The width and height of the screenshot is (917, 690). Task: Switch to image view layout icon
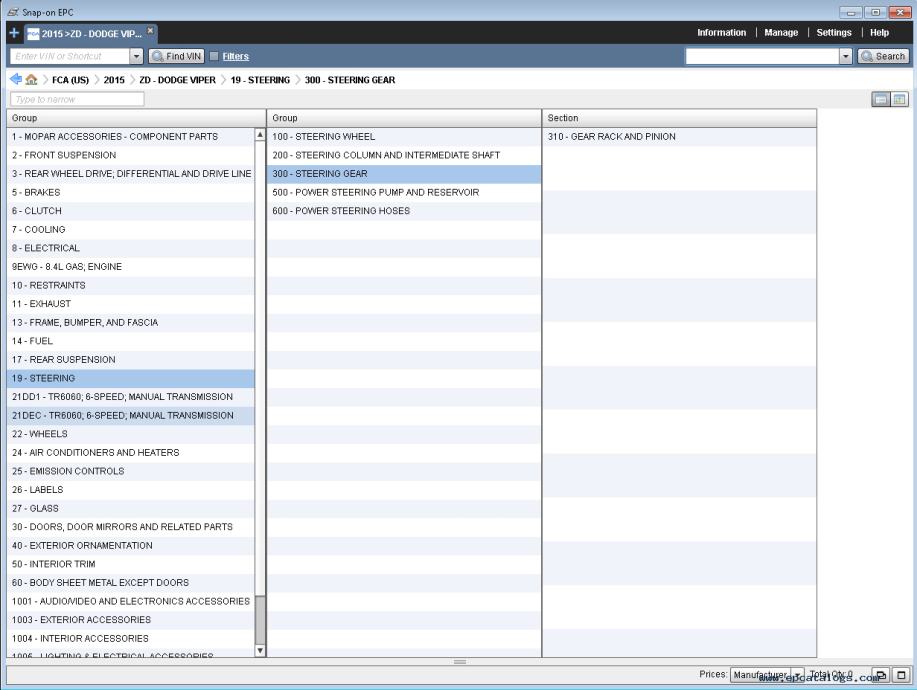tap(899, 100)
